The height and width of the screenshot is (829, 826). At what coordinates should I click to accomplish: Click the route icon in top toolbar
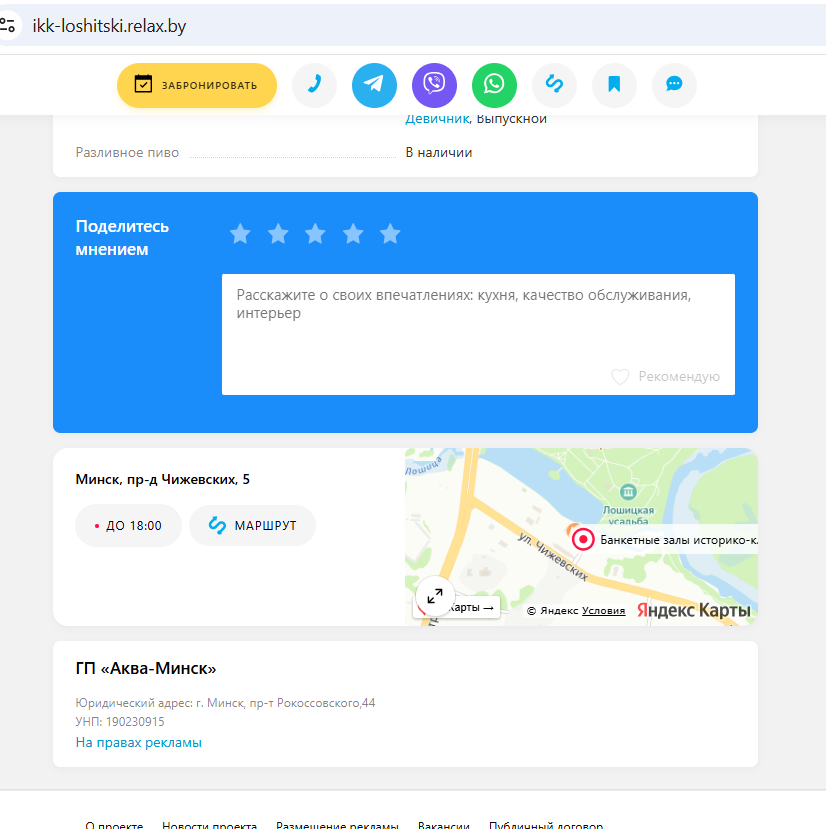554,85
